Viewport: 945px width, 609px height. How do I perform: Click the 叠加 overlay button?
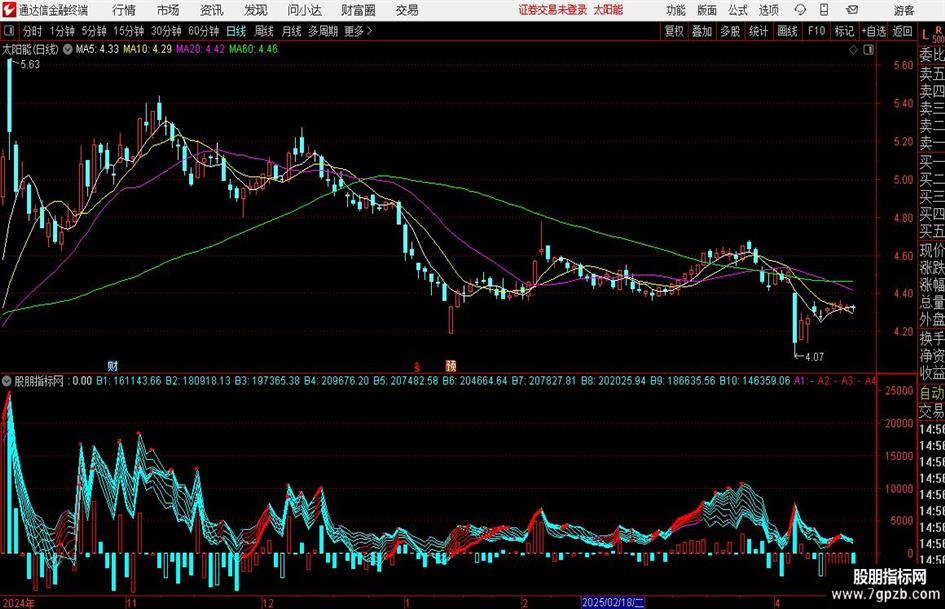click(x=702, y=31)
